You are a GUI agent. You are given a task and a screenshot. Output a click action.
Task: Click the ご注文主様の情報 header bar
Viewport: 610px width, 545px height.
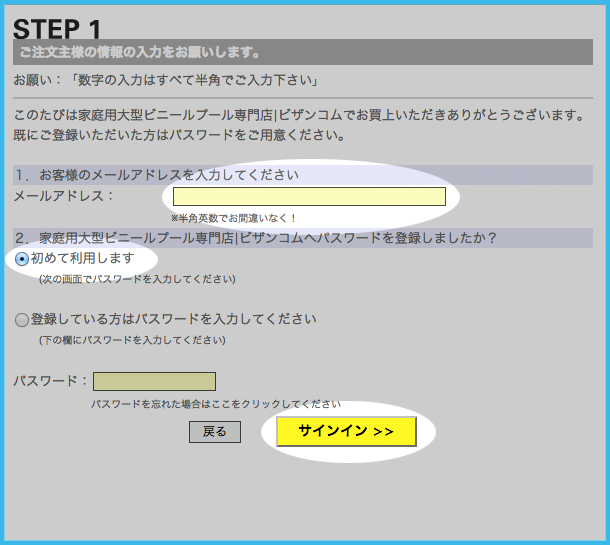(300, 52)
